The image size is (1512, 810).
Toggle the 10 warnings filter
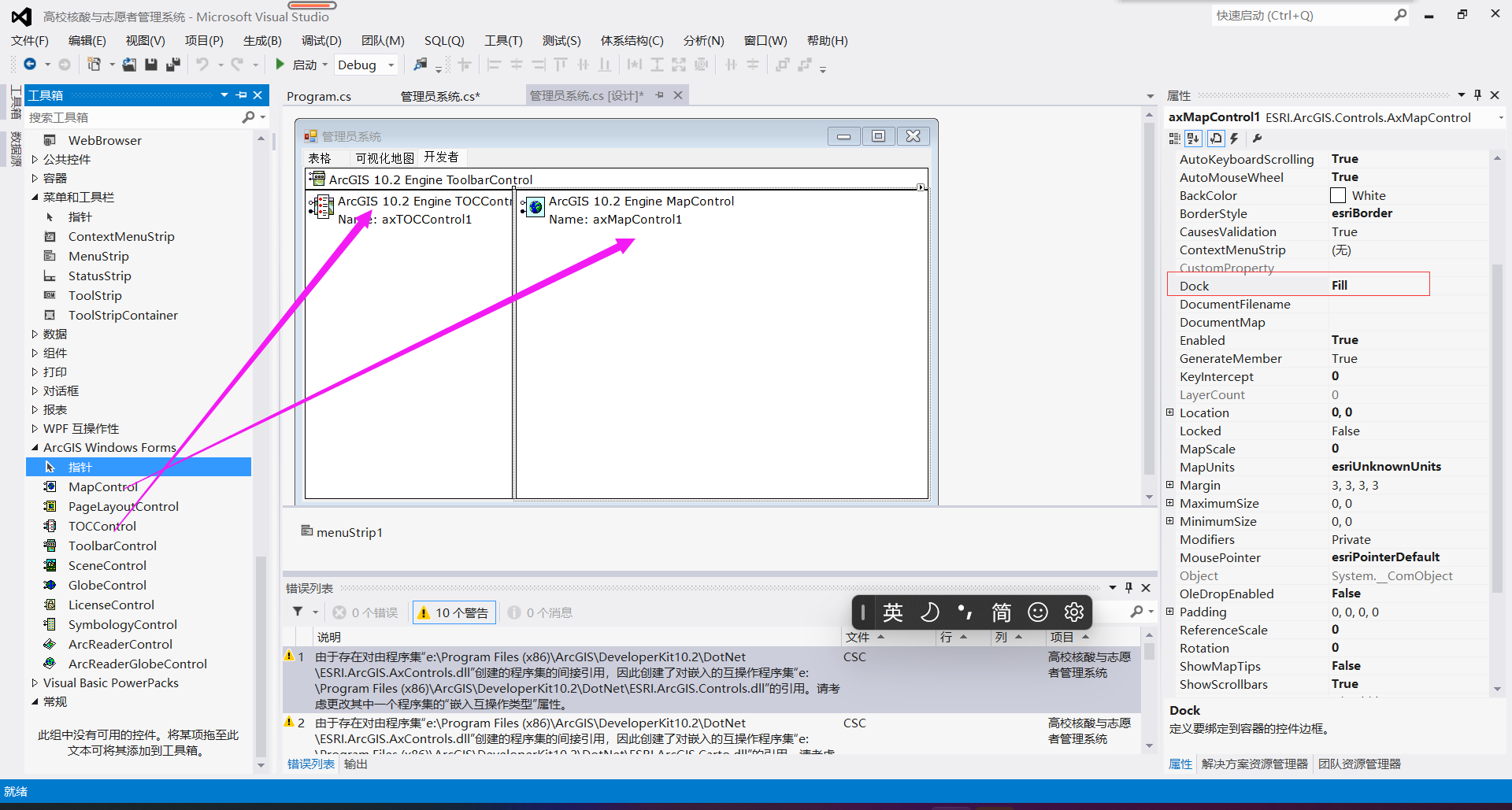pyautogui.click(x=454, y=613)
